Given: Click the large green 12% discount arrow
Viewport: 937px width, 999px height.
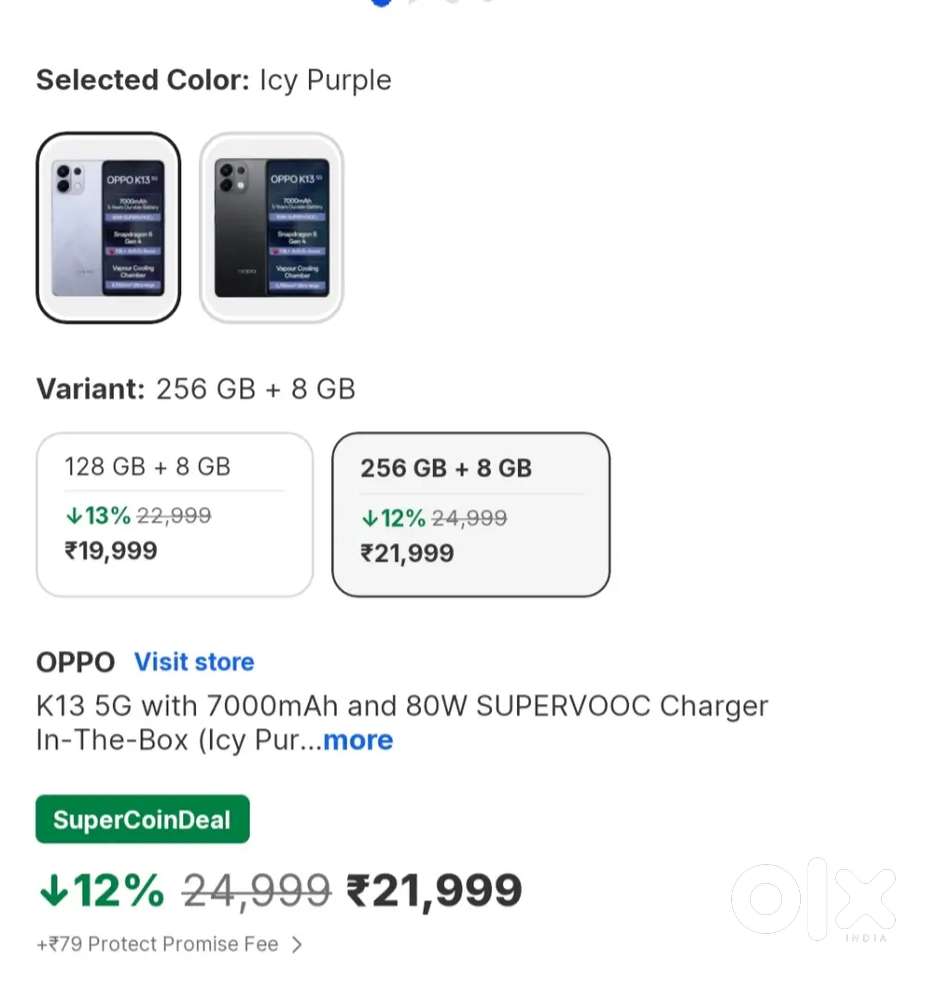Looking at the screenshot, I should point(52,890).
